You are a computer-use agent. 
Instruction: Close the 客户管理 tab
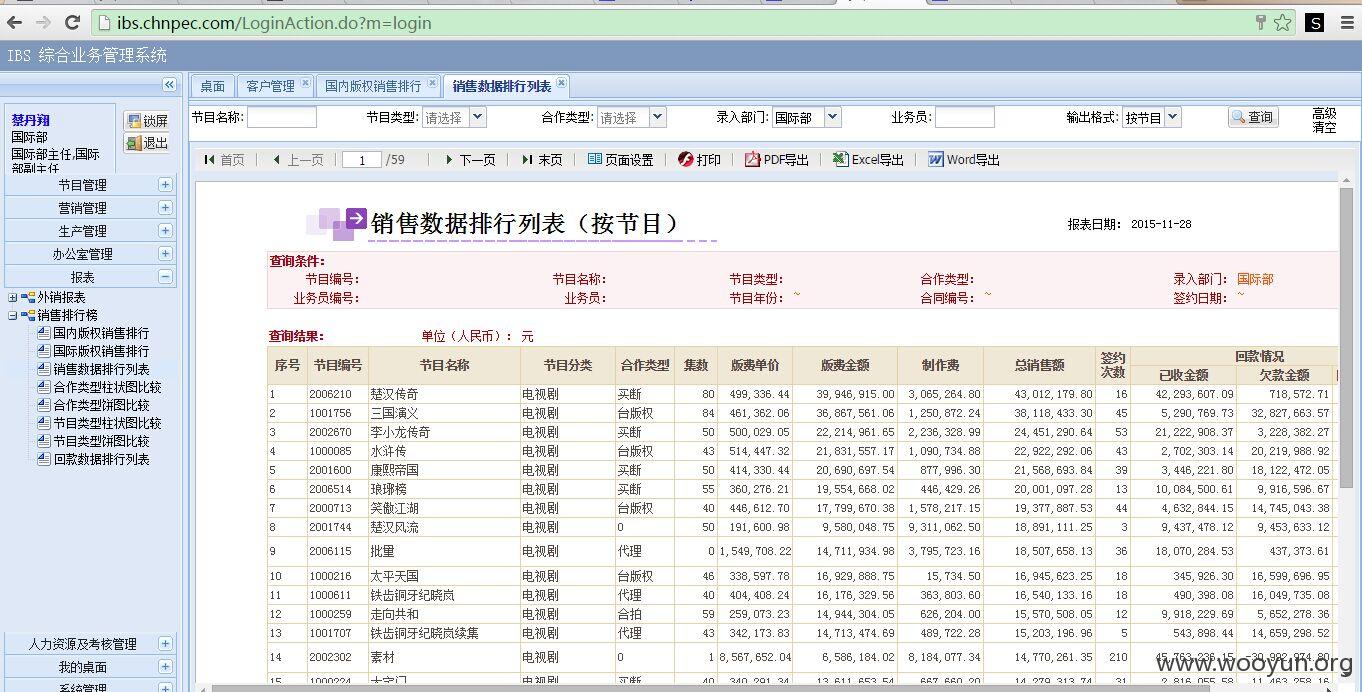coord(305,83)
